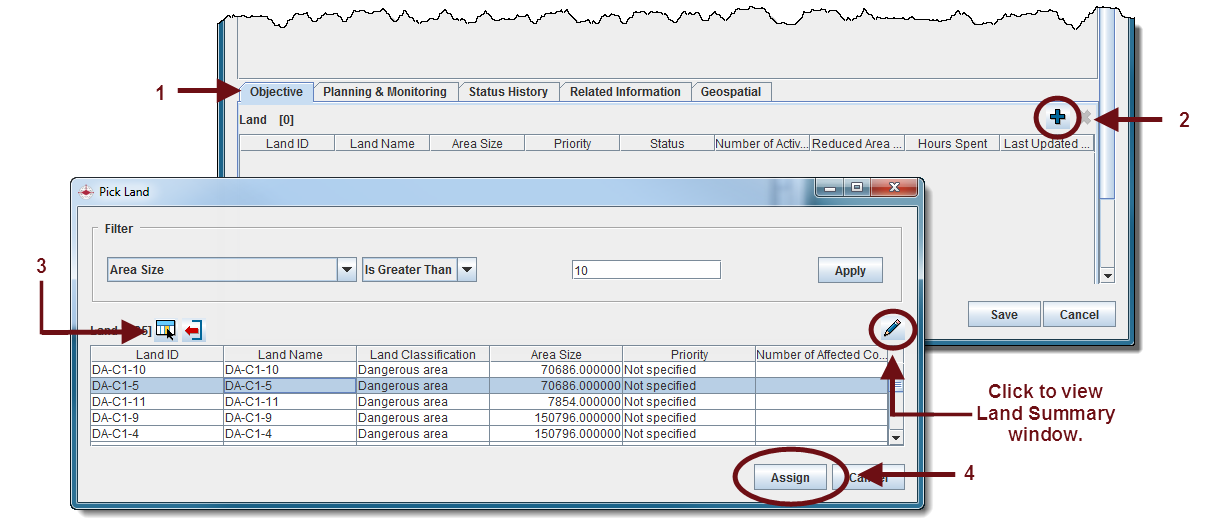Click the blue plus add land icon
1217x526 pixels.
tap(1057, 118)
